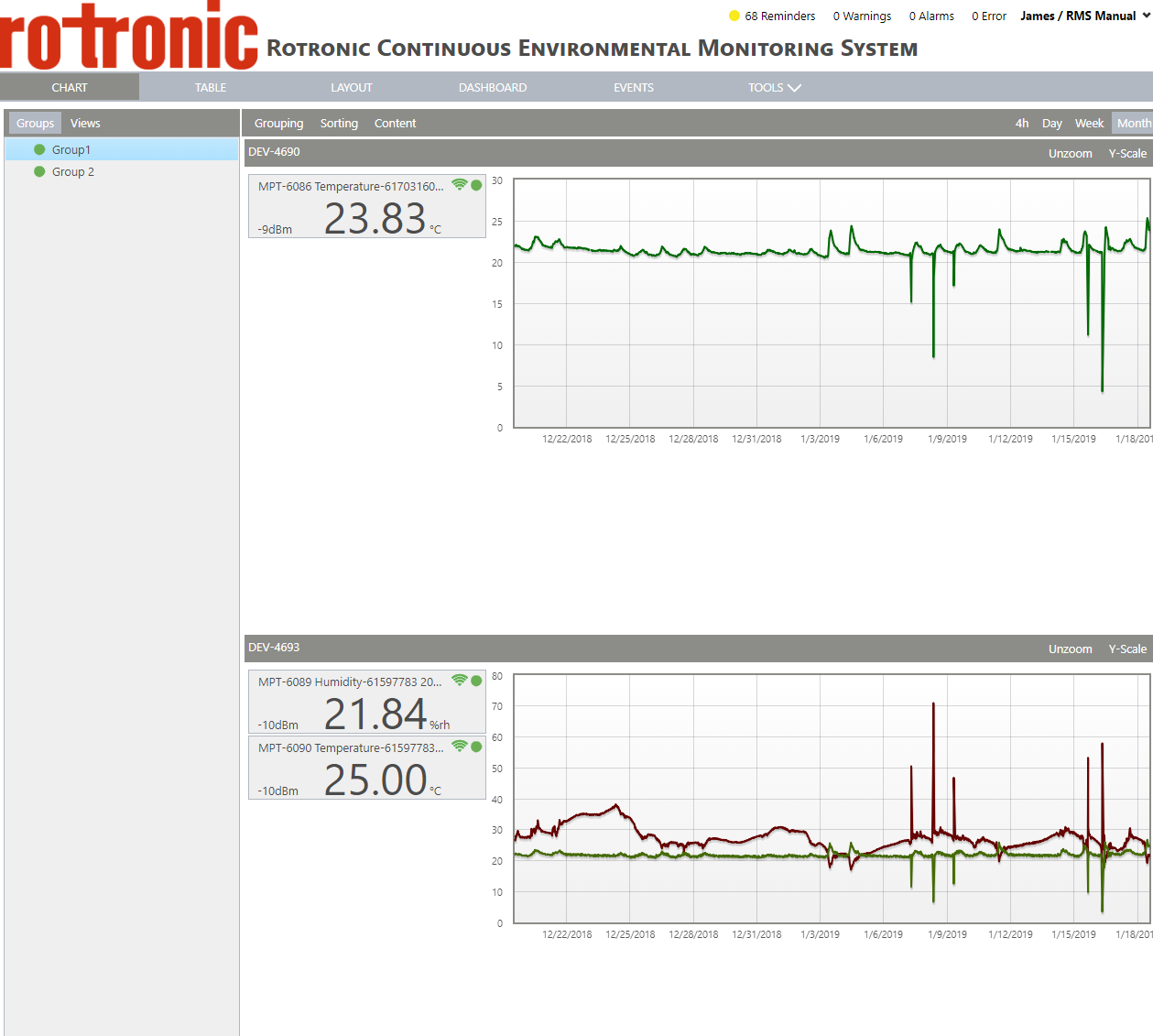Select the MPT-6089 Humidity sensor card
The image size is (1153, 1036).
(x=367, y=702)
